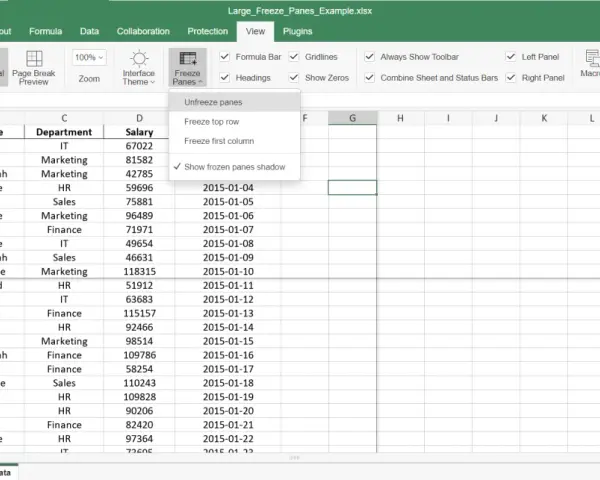Viewport: 600px width, 480px height.
Task: Open the Macros tool
Action: pyautogui.click(x=590, y=64)
